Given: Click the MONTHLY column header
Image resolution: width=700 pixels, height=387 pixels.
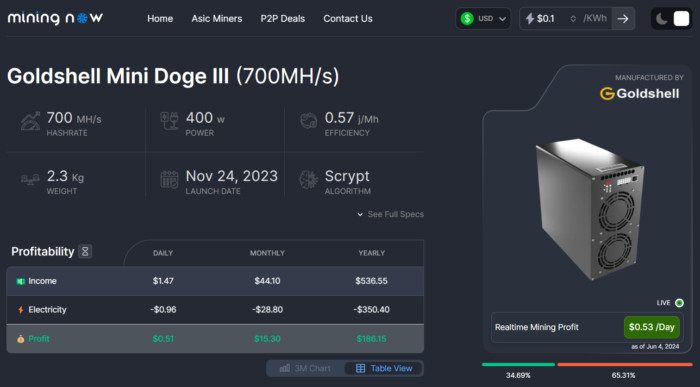Looking at the screenshot, I should tap(267, 253).
